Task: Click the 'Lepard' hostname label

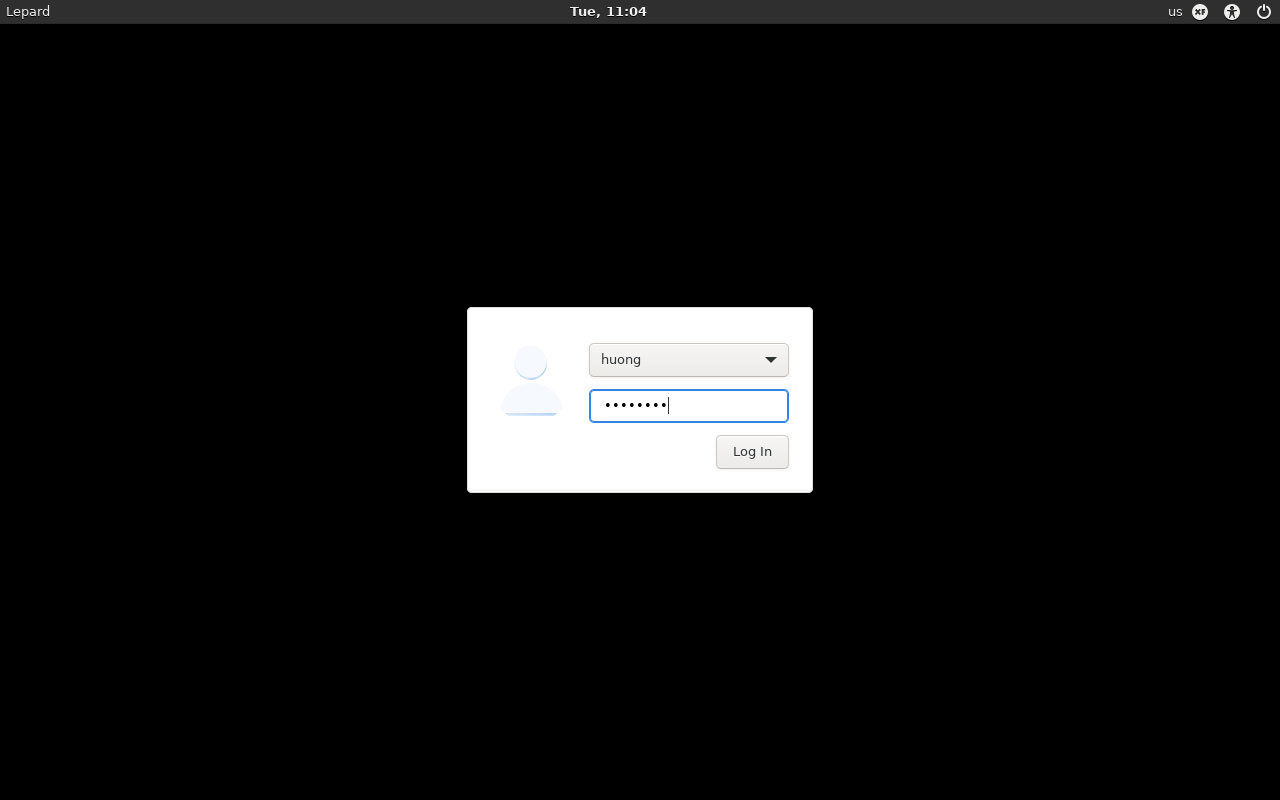Action: [28, 12]
